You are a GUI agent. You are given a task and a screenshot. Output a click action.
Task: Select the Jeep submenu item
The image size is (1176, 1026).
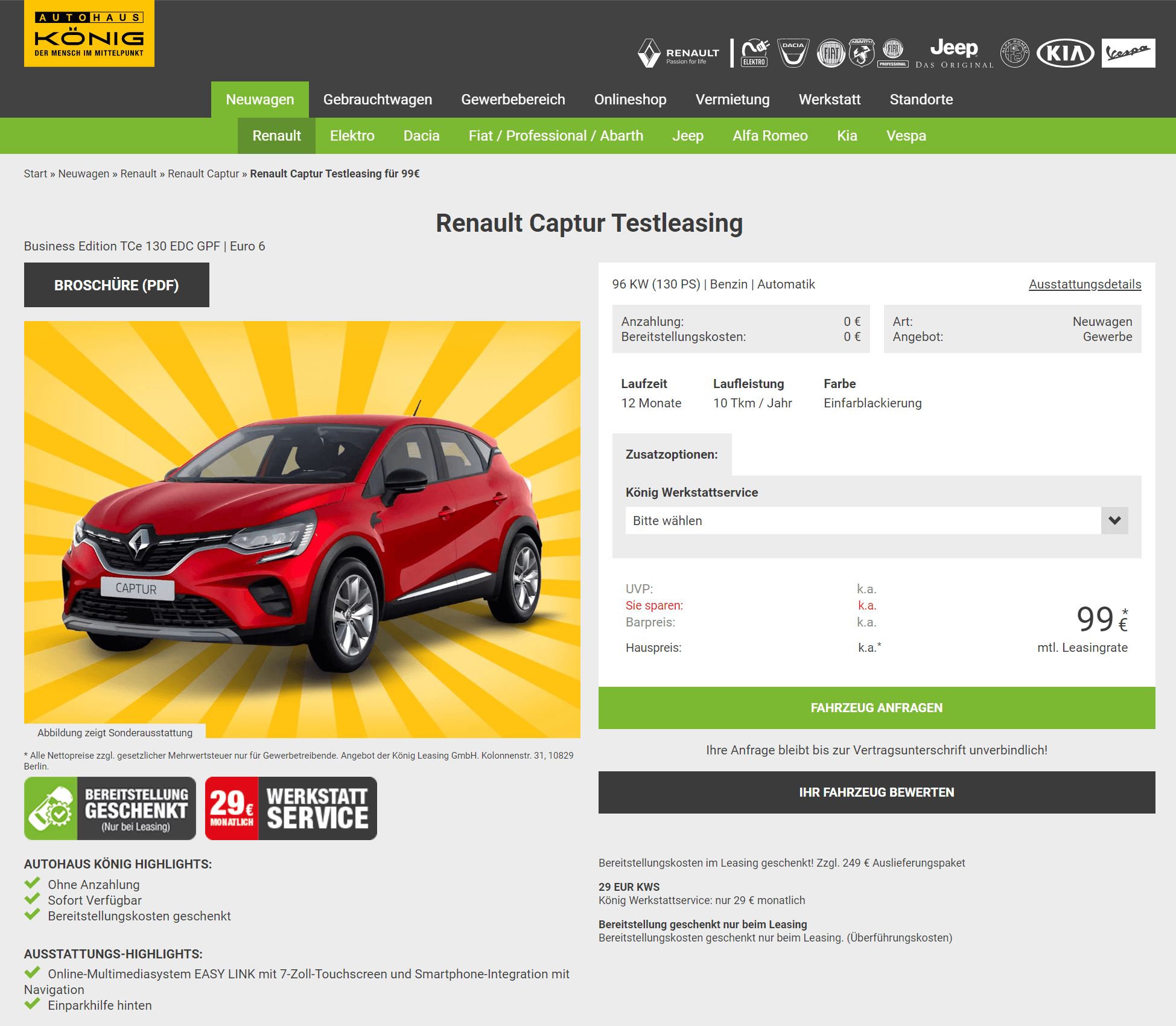point(688,136)
